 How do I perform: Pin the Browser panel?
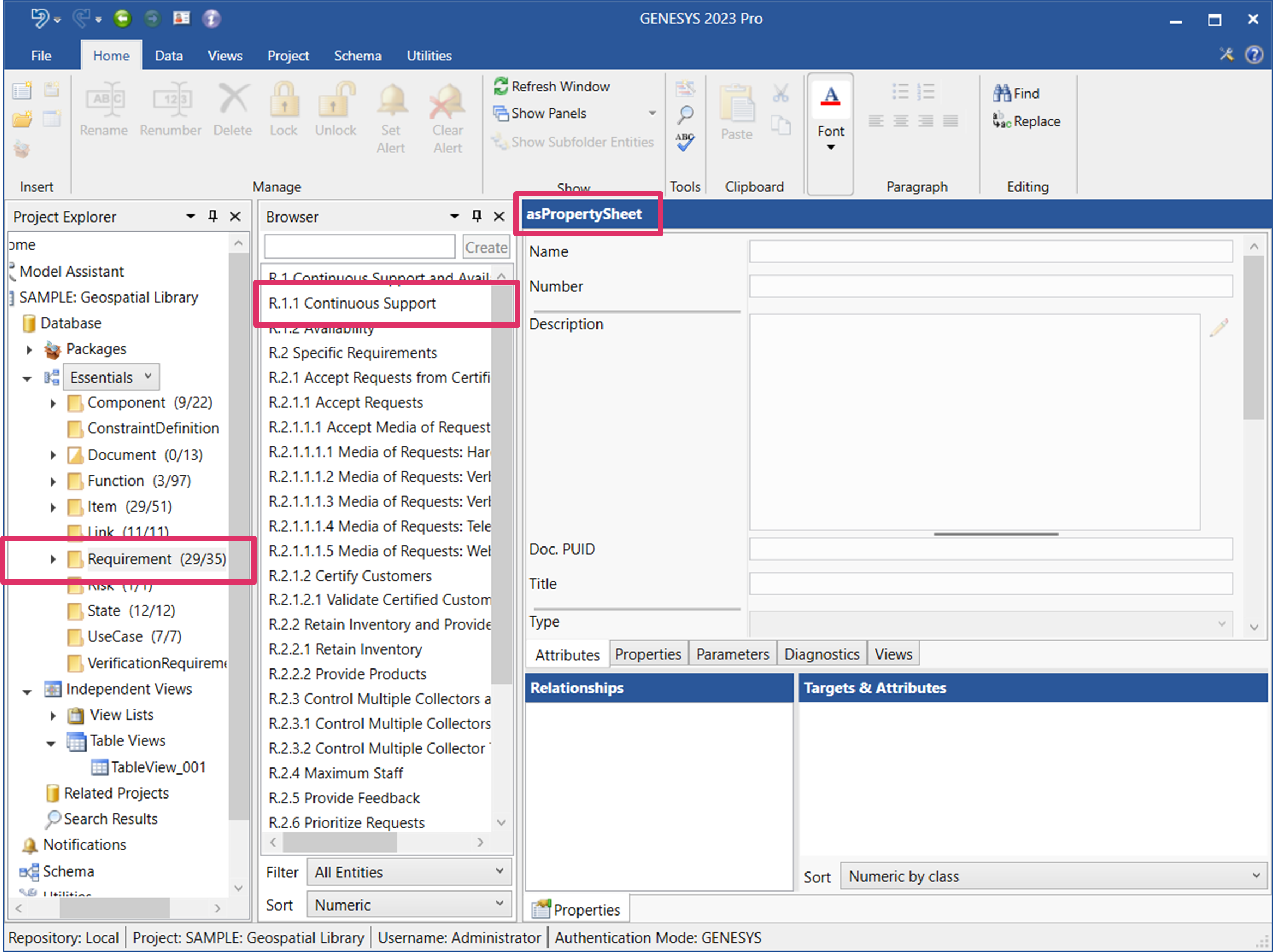click(x=477, y=217)
